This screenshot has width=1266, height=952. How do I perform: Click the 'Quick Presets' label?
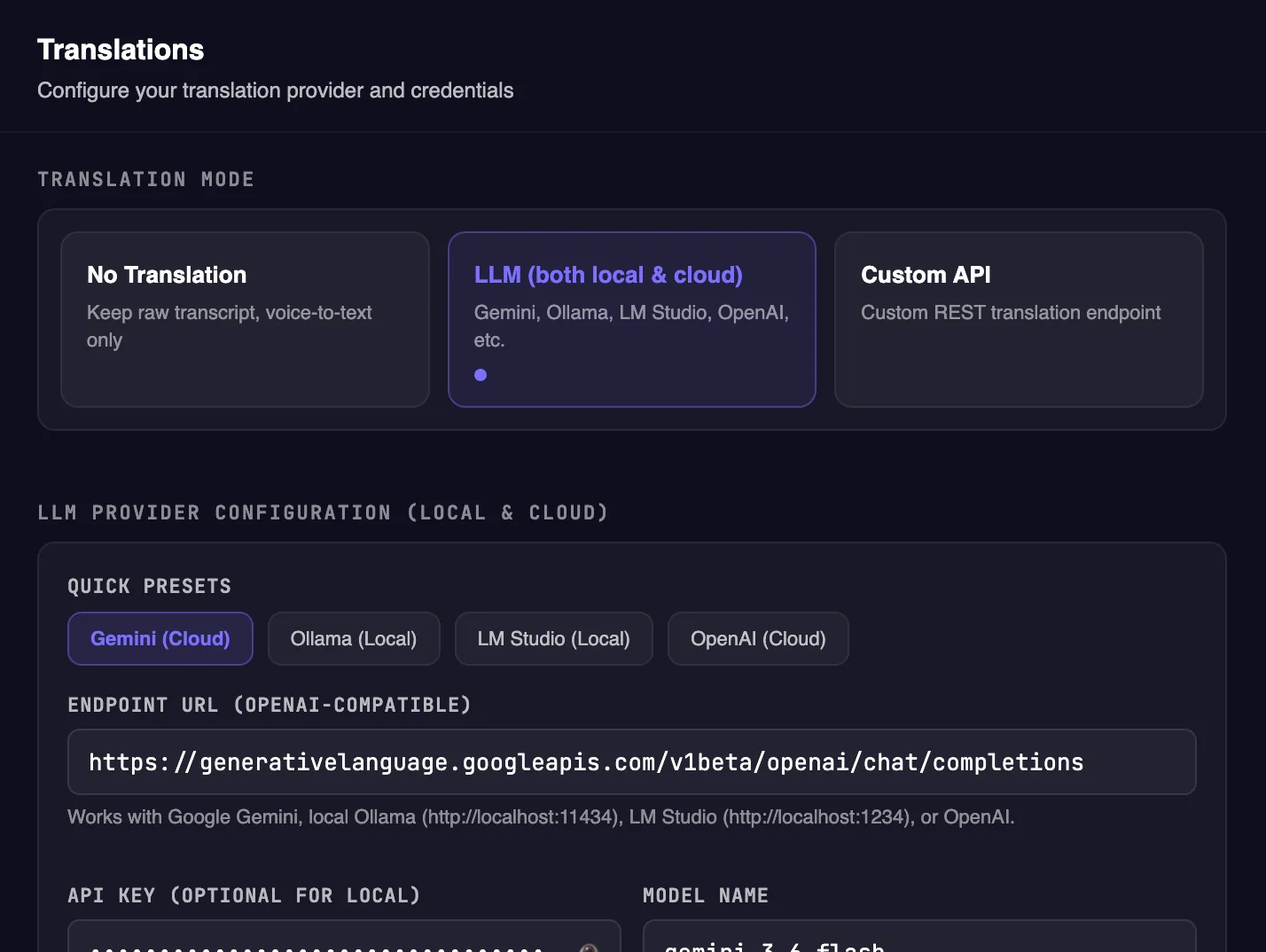tap(150, 586)
